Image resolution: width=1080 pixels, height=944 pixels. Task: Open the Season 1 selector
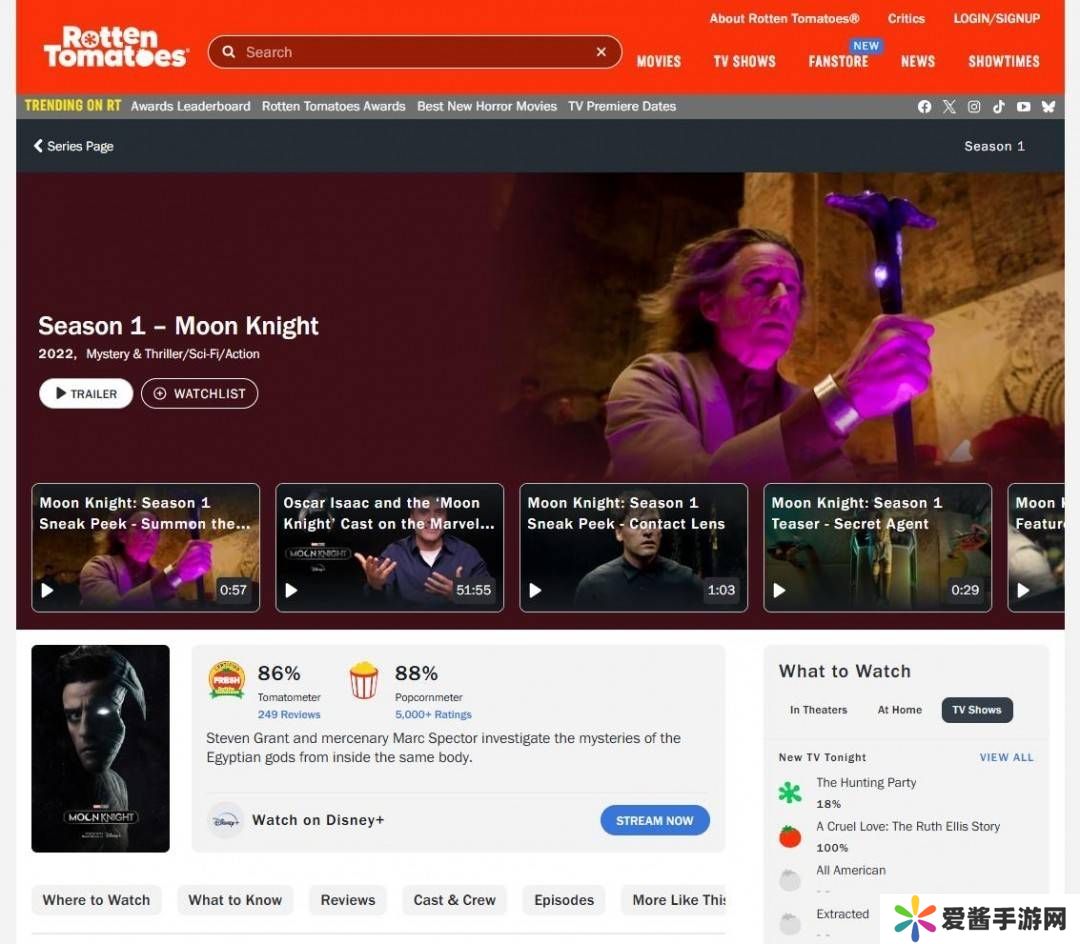click(993, 146)
